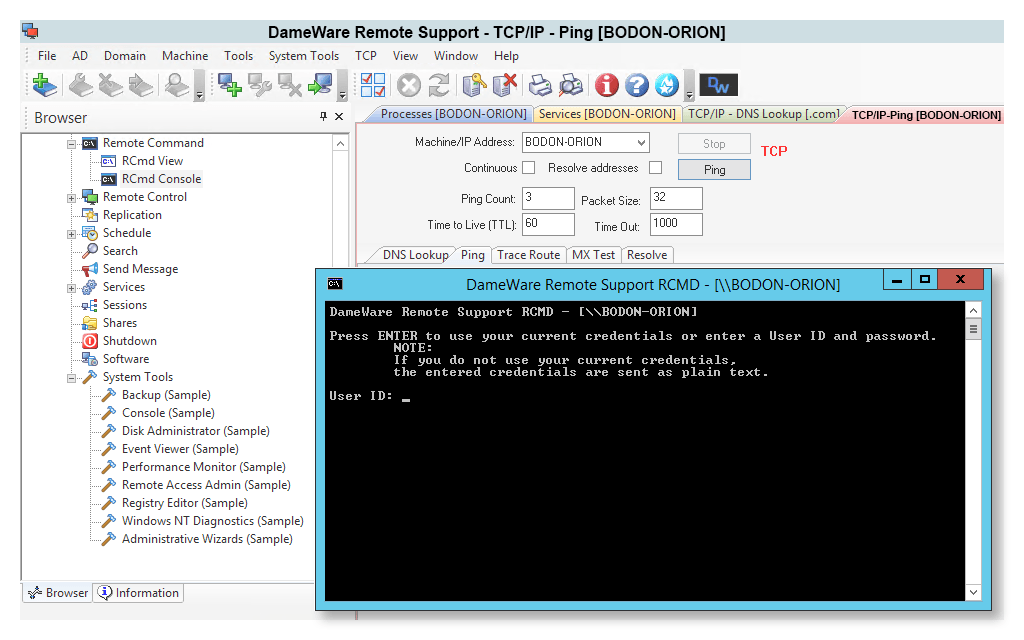
Task: Switch to the Trace Route tab
Action: tap(528, 255)
